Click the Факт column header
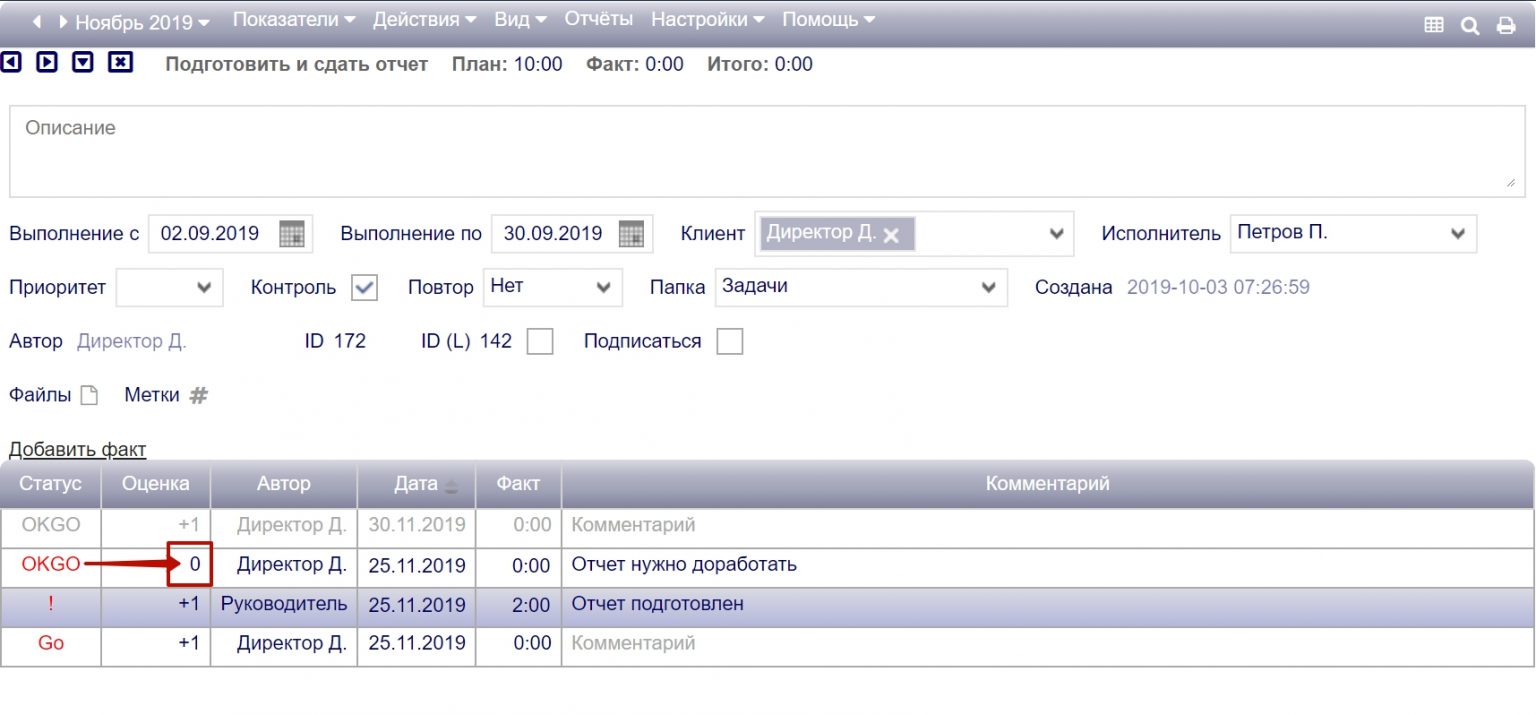The height and width of the screenshot is (715, 1536). pyautogui.click(x=518, y=484)
